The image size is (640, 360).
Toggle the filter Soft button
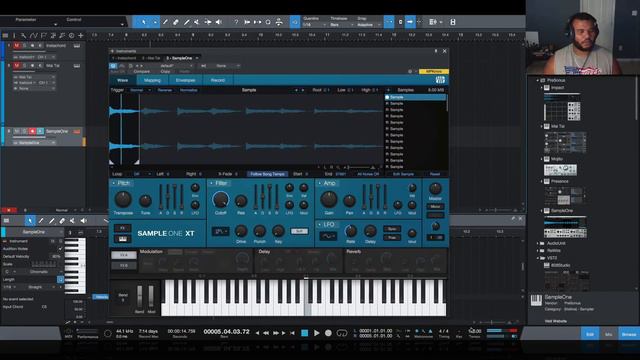(299, 231)
